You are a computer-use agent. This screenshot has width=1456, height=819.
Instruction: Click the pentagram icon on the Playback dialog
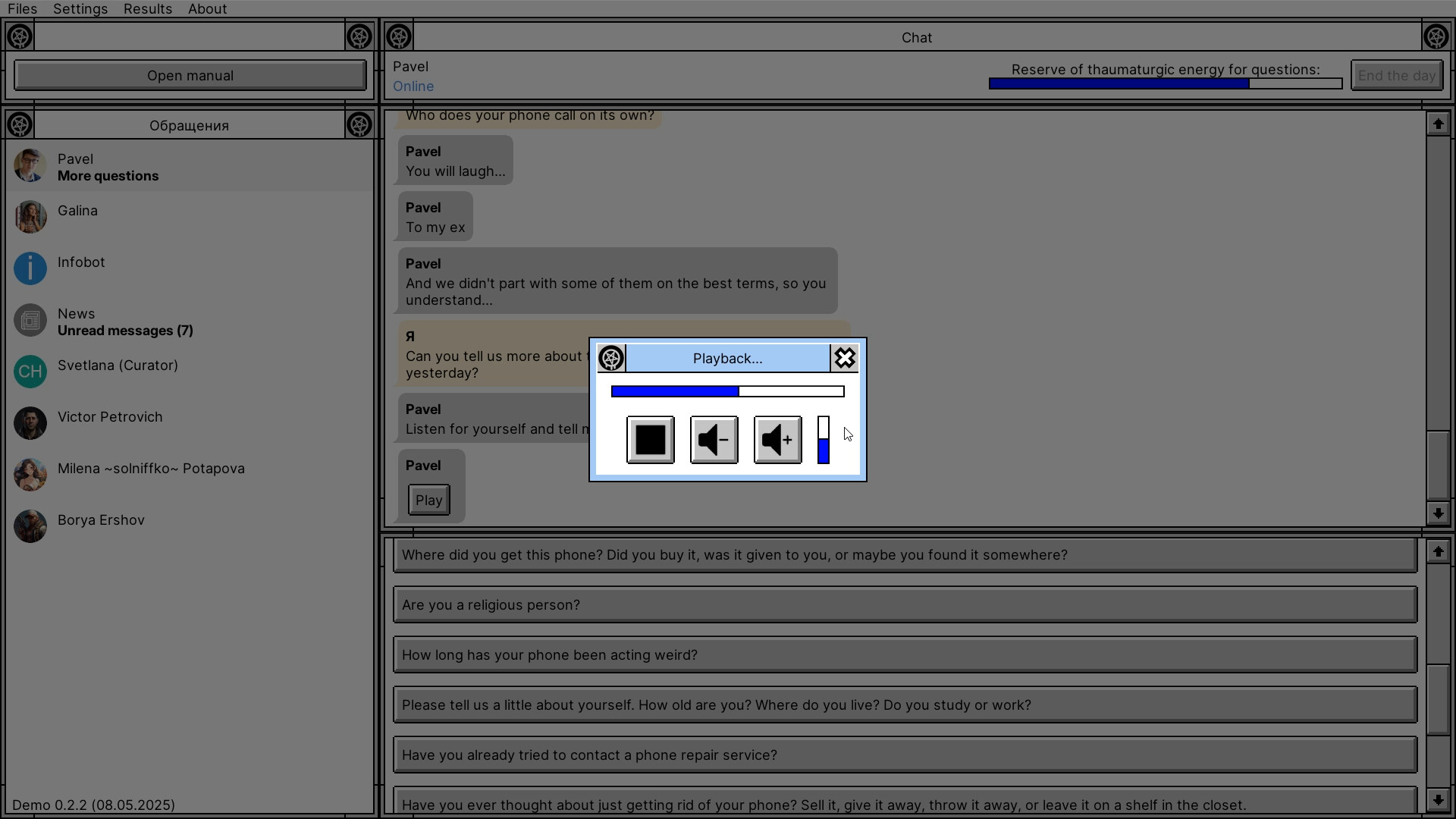(611, 358)
